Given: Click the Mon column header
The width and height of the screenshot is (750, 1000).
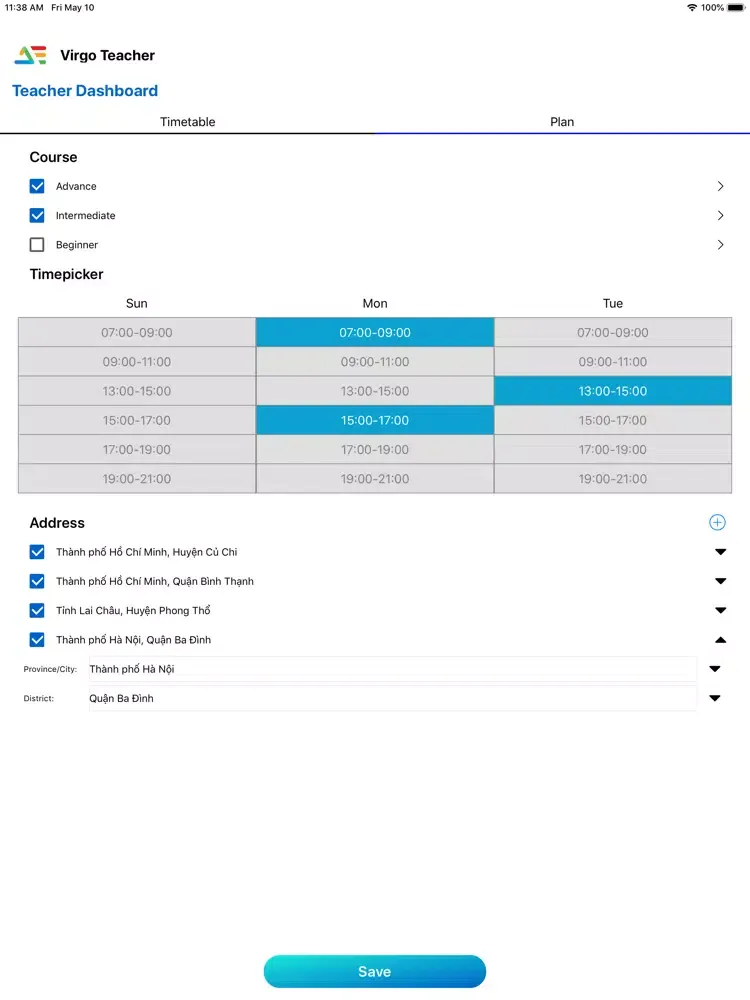Looking at the screenshot, I should point(375,304).
